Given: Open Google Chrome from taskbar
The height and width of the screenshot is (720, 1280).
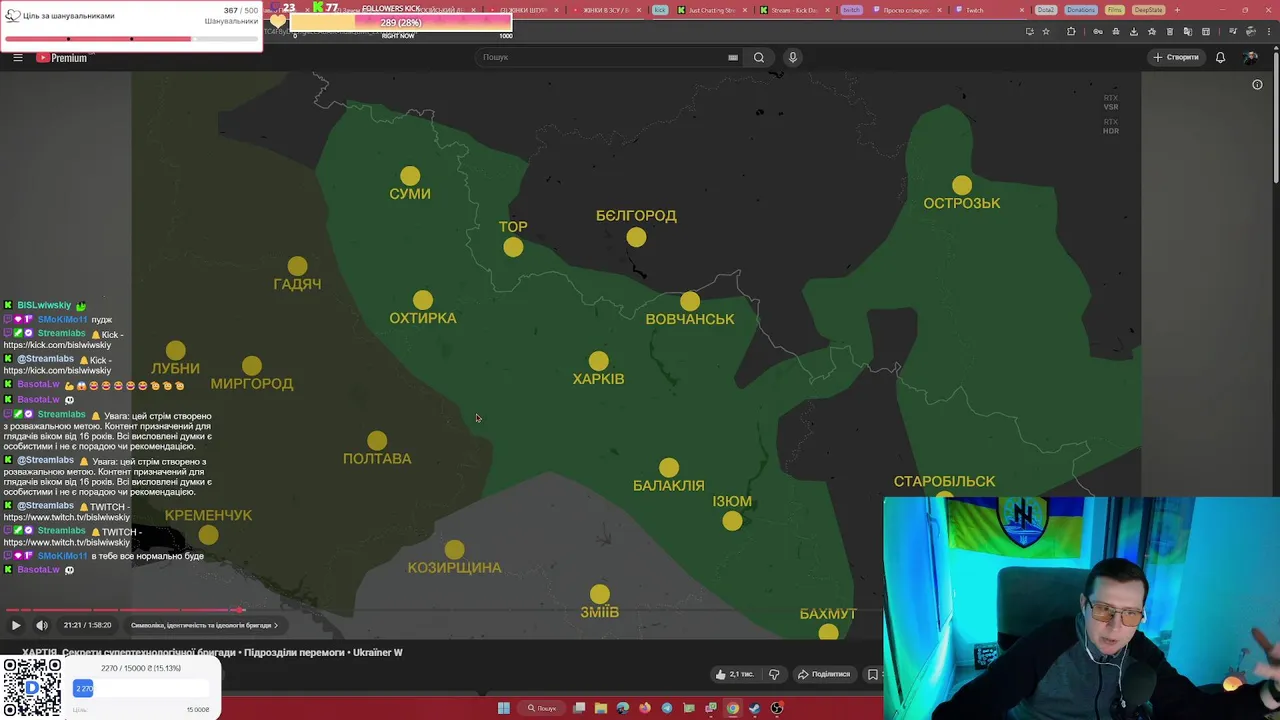Looking at the screenshot, I should pyautogui.click(x=733, y=708).
